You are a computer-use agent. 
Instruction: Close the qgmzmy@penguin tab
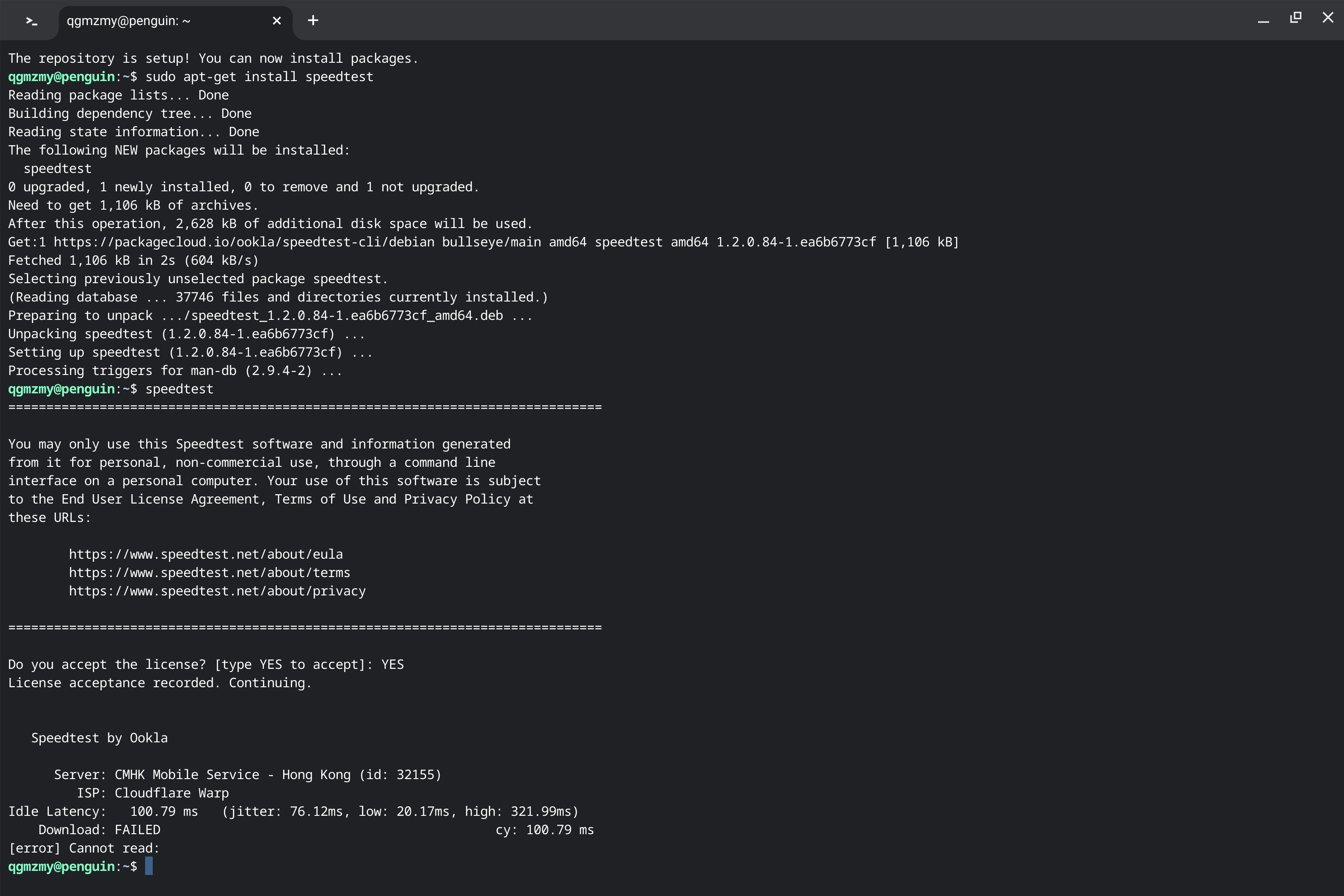tap(276, 21)
